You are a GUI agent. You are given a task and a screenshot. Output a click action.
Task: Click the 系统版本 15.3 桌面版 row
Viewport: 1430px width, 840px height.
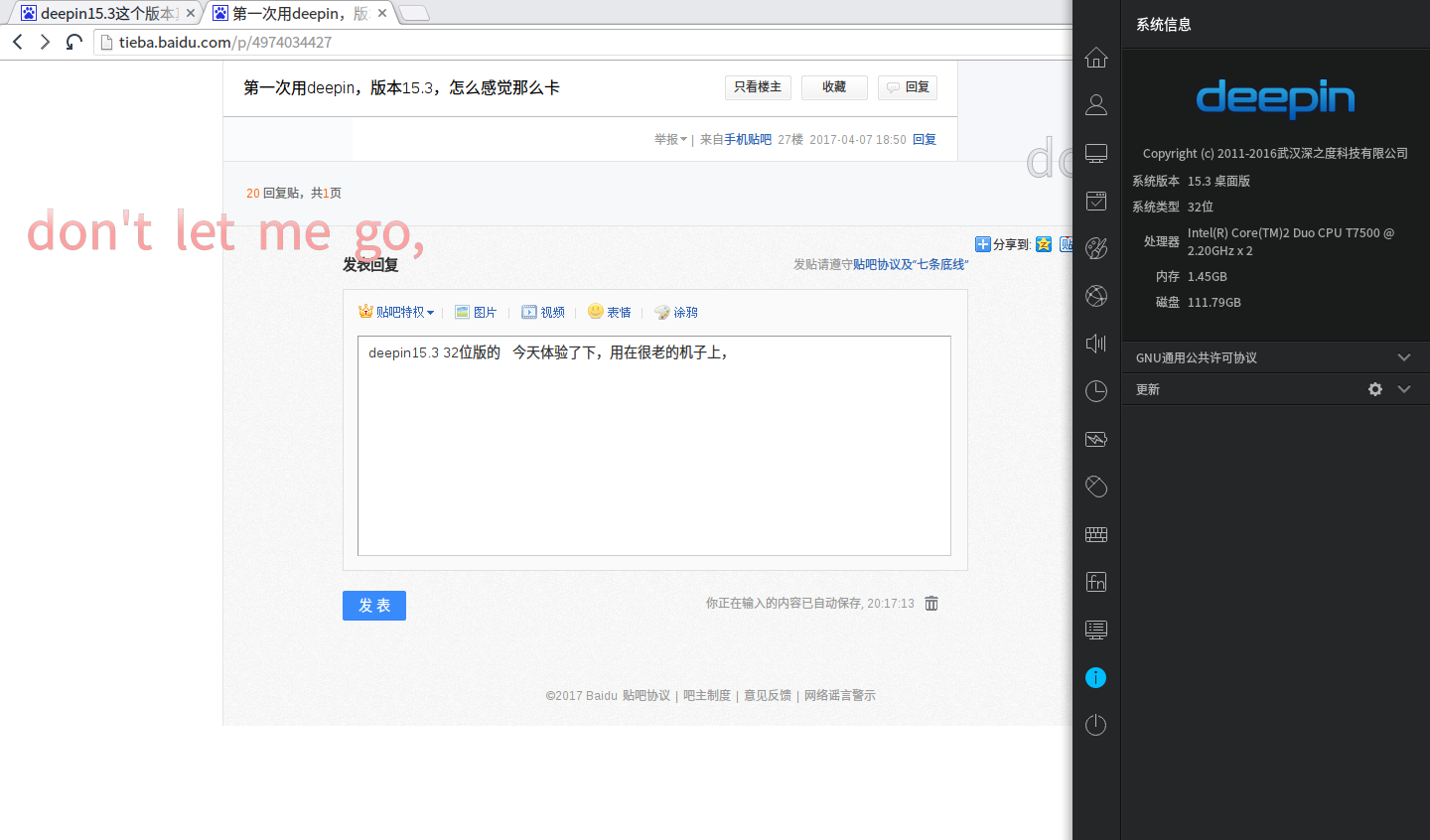coord(1192,181)
